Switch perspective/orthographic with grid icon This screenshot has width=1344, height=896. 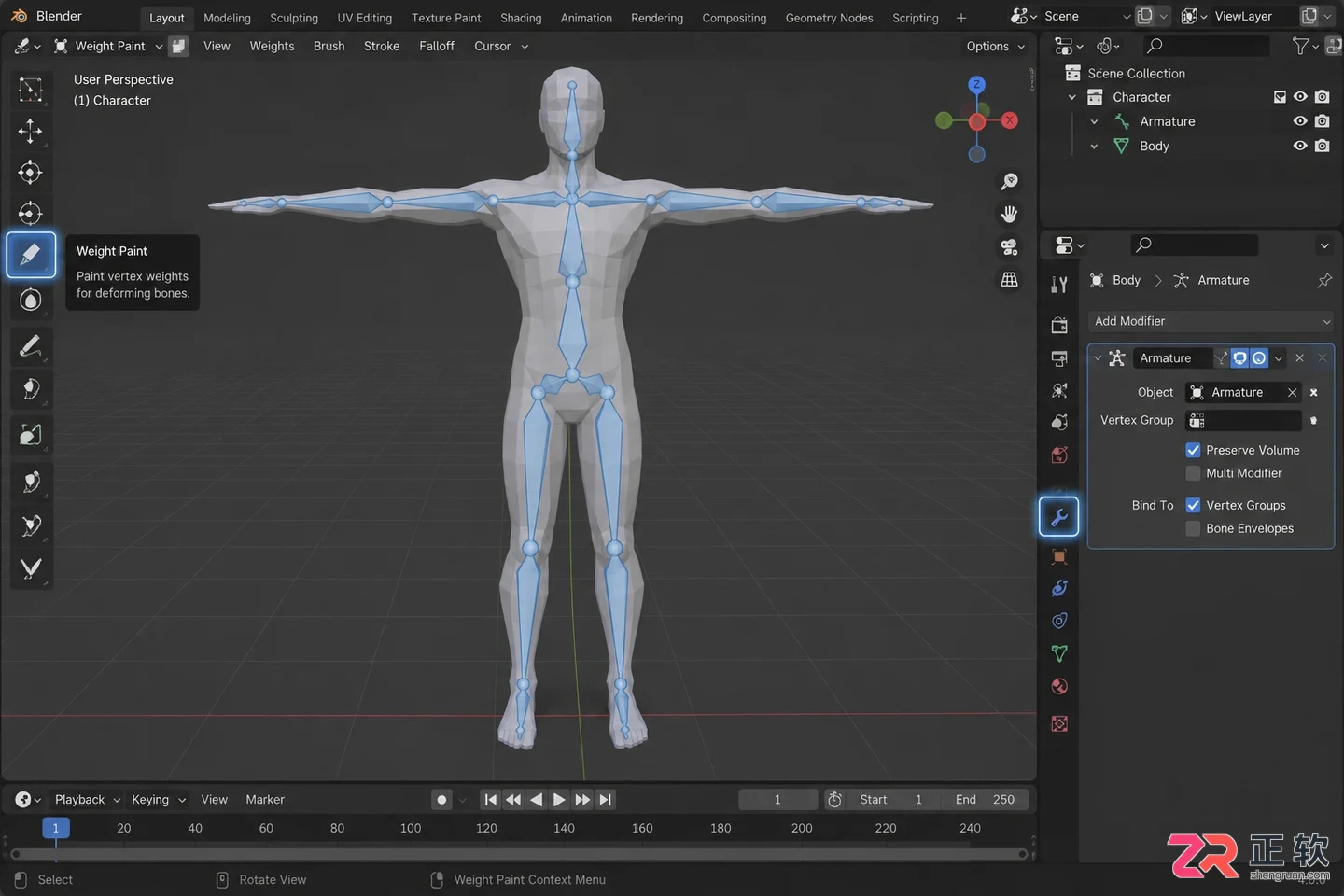[x=1009, y=279]
